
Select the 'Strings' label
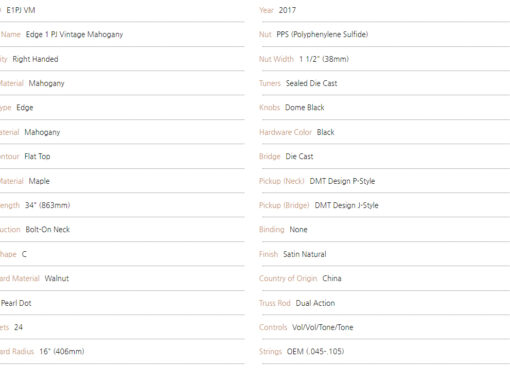(270, 351)
